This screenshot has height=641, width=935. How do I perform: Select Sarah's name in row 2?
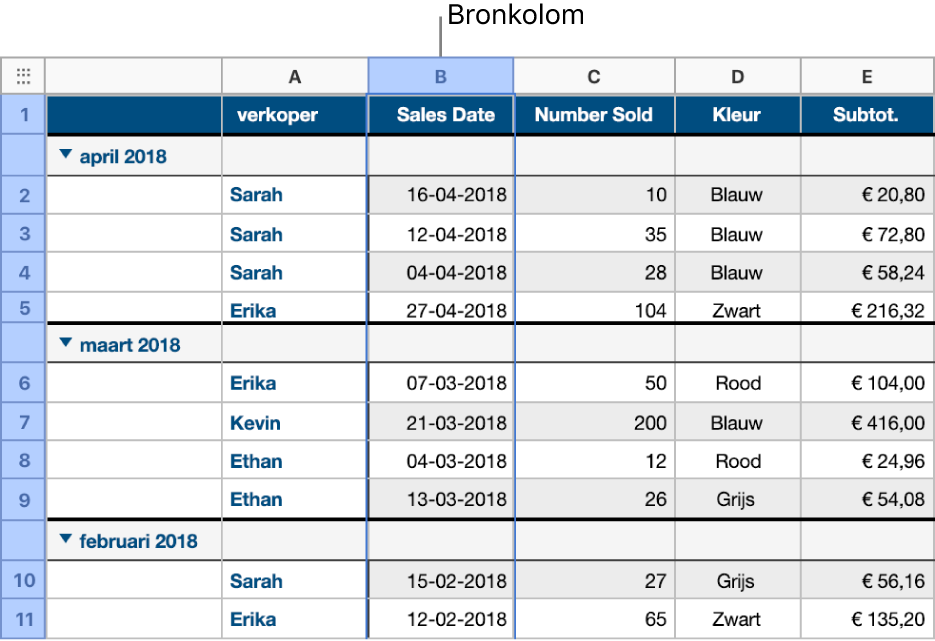pos(256,194)
